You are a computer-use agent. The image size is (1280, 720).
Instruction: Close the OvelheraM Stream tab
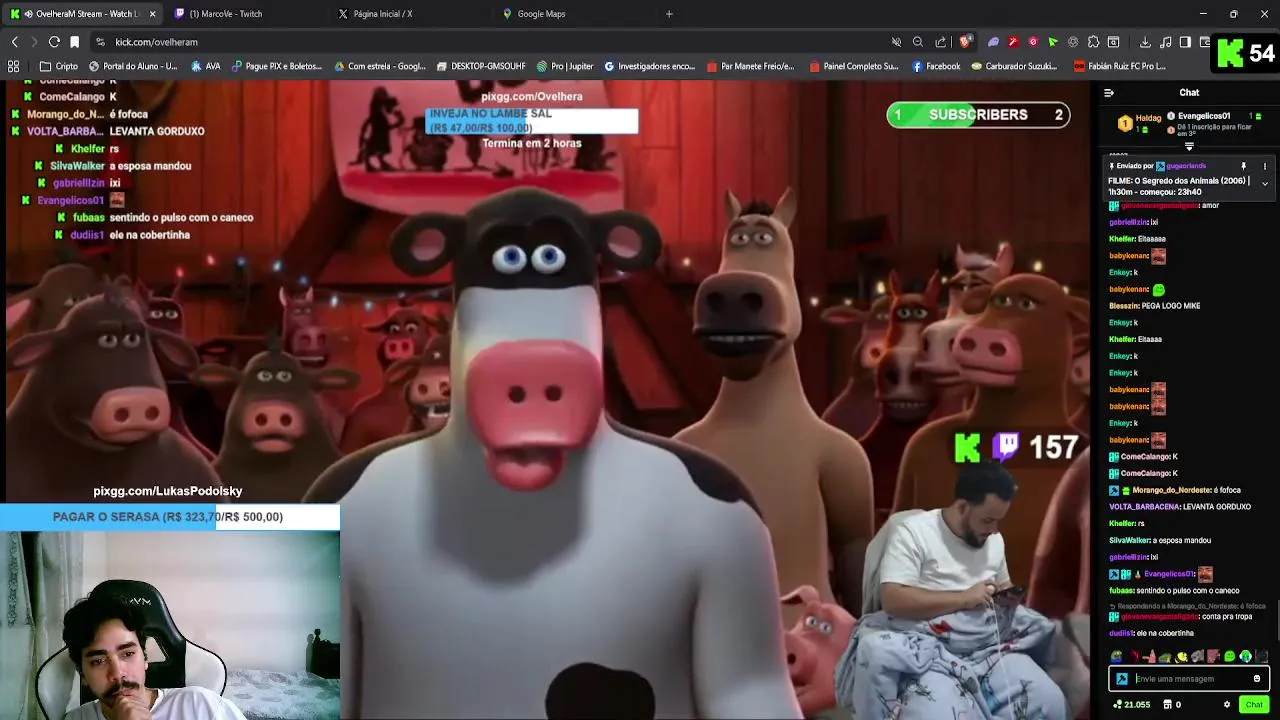coord(153,14)
